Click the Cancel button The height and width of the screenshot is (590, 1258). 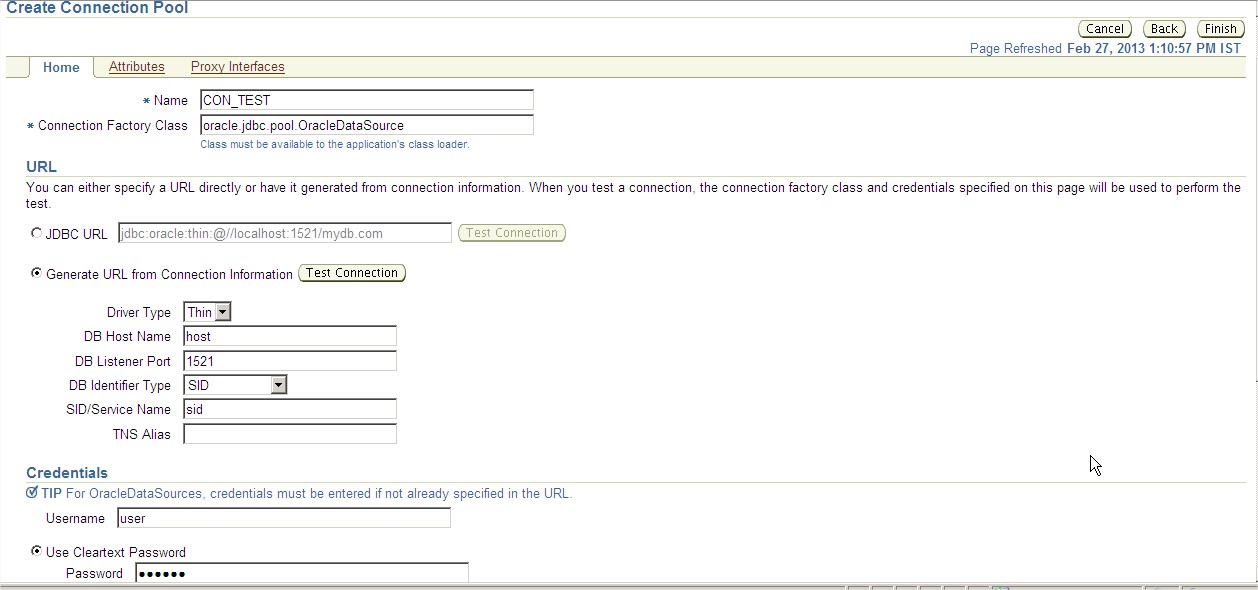point(1104,29)
